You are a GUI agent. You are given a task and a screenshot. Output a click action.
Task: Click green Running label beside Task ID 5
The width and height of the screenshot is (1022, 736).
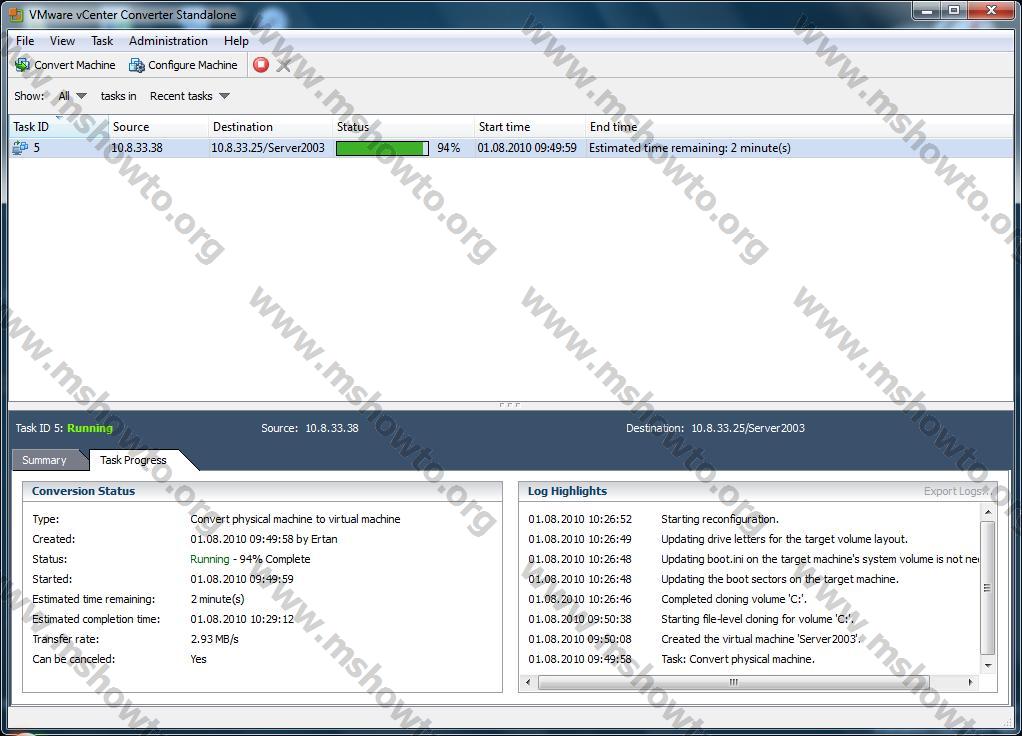pyautogui.click(x=90, y=428)
